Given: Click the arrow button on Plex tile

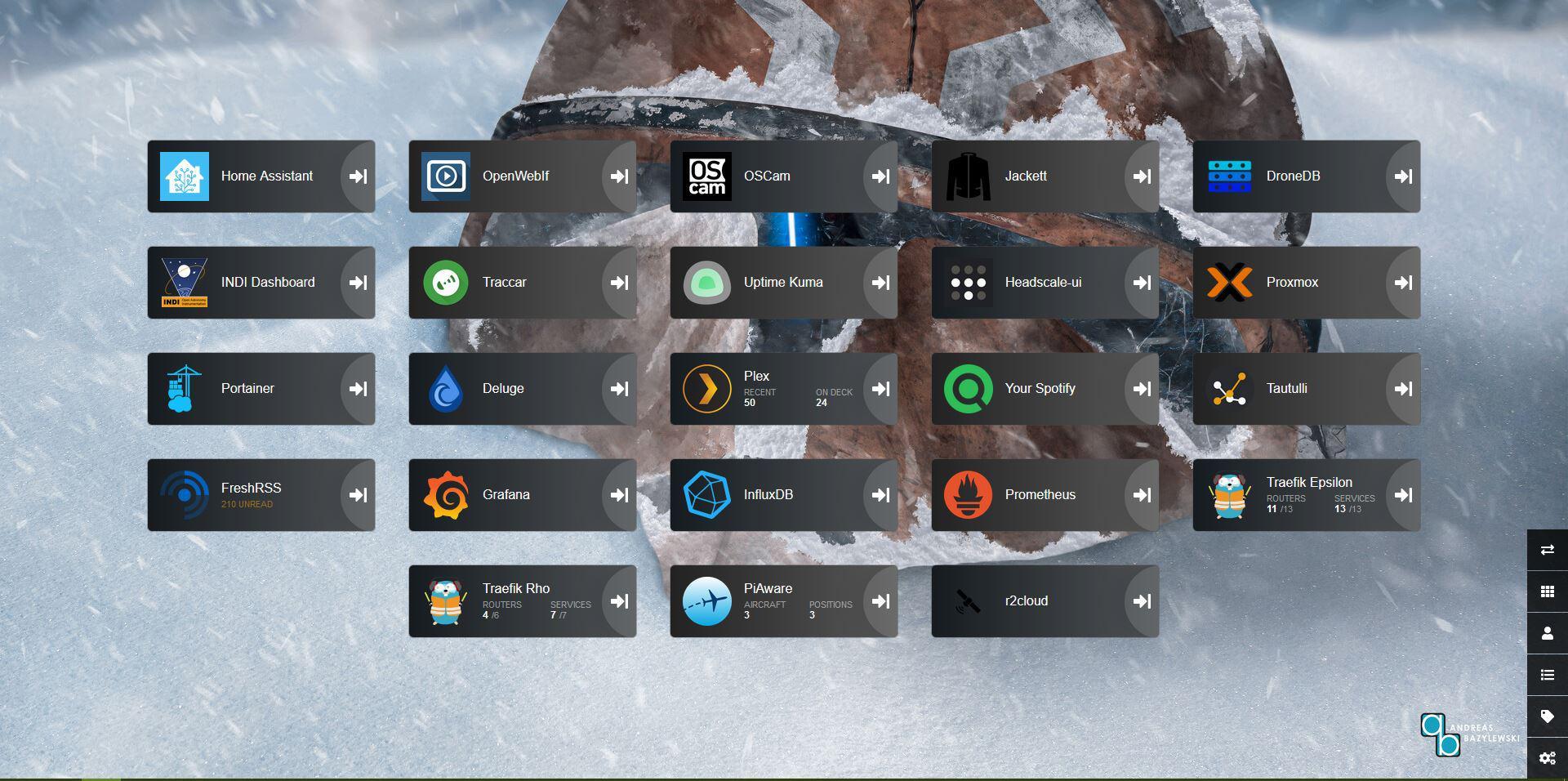Looking at the screenshot, I should (881, 389).
